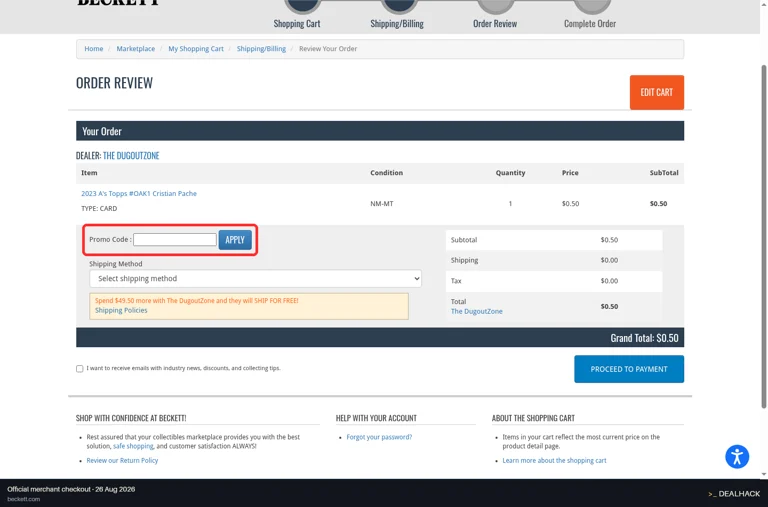Click the Complete Order step label
This screenshot has height=507, width=768.
(x=590, y=24)
